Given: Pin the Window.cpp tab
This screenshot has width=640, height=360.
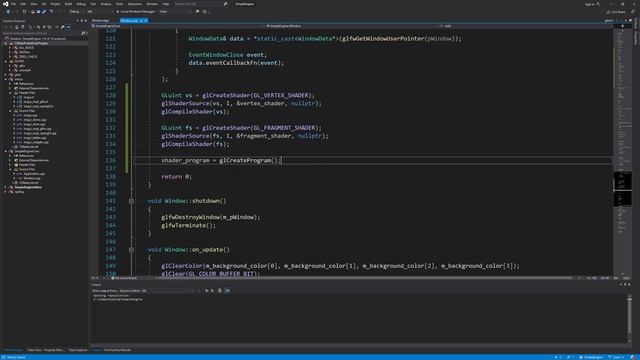Looking at the screenshot, I should click(x=141, y=20).
